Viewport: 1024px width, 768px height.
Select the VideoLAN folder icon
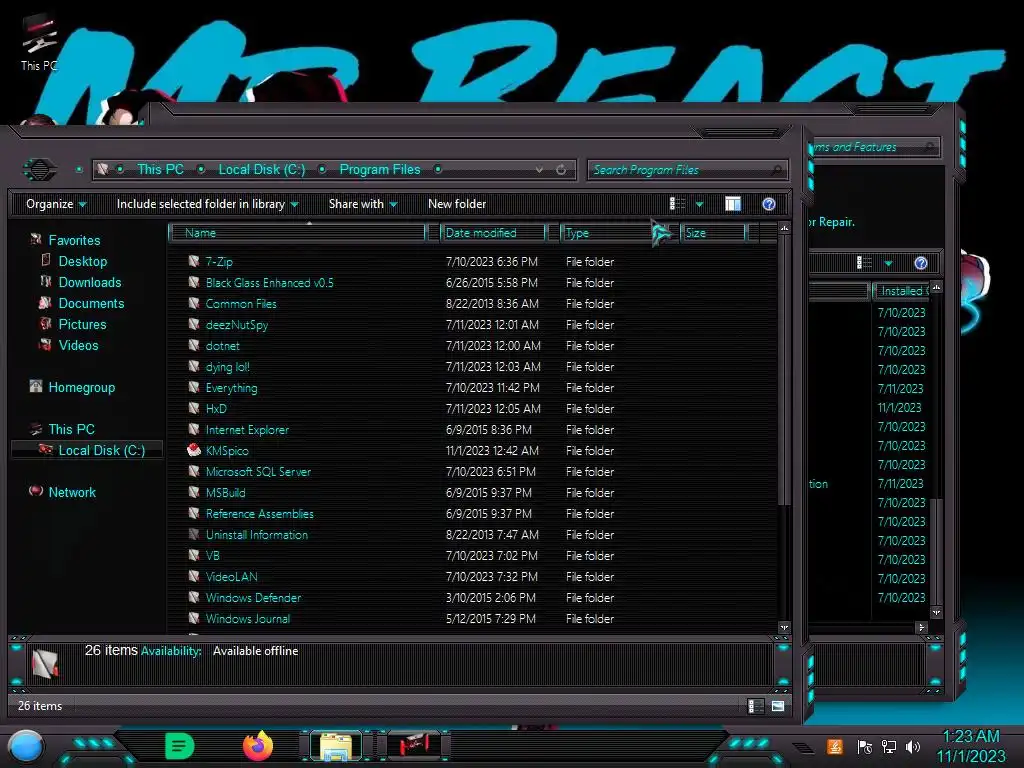194,576
